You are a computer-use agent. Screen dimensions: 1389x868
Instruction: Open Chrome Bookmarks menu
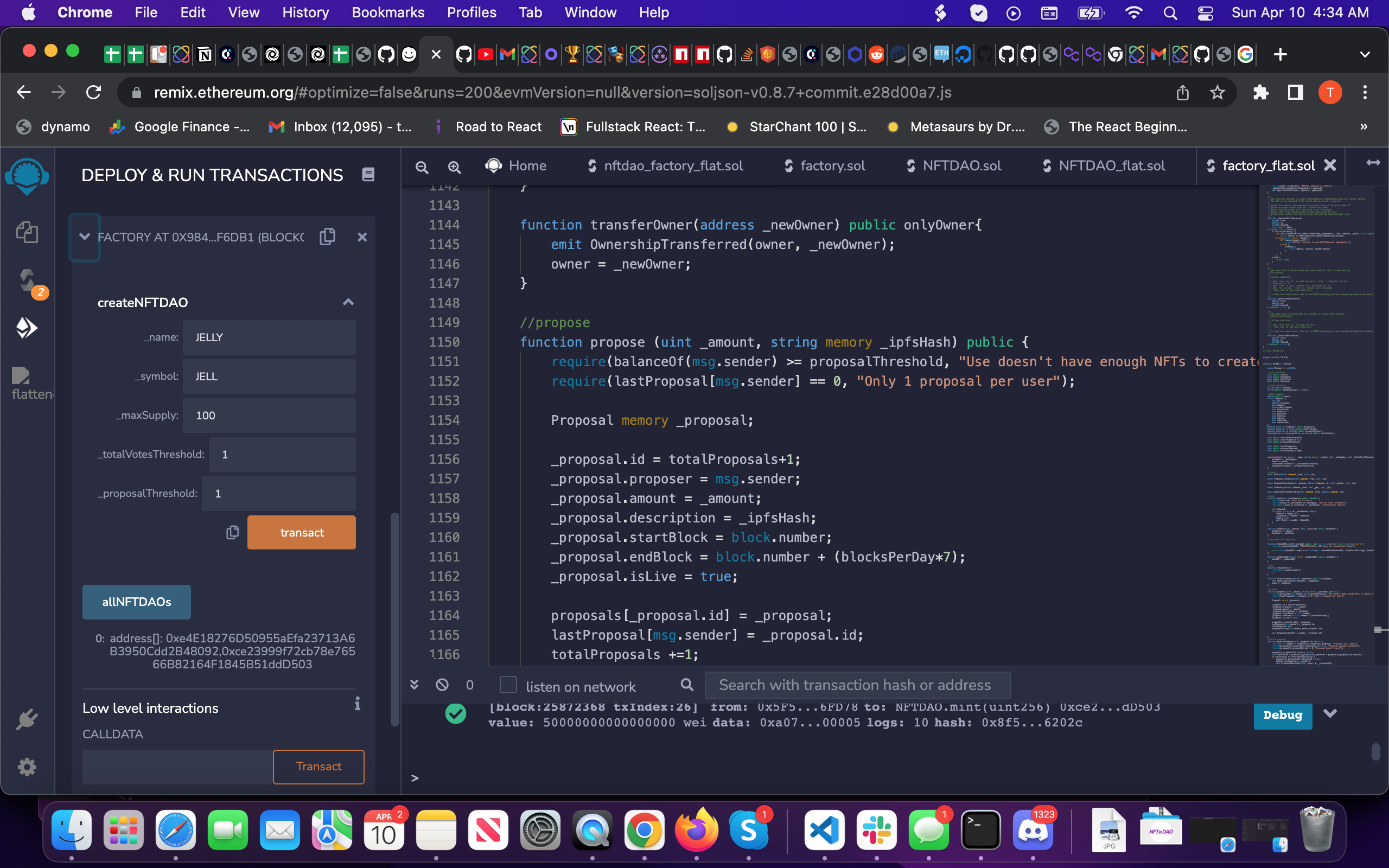(388, 12)
